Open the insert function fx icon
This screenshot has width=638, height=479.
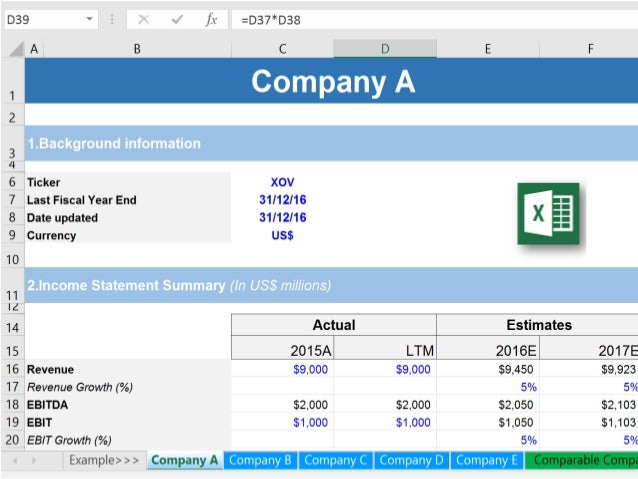pyautogui.click(x=211, y=19)
